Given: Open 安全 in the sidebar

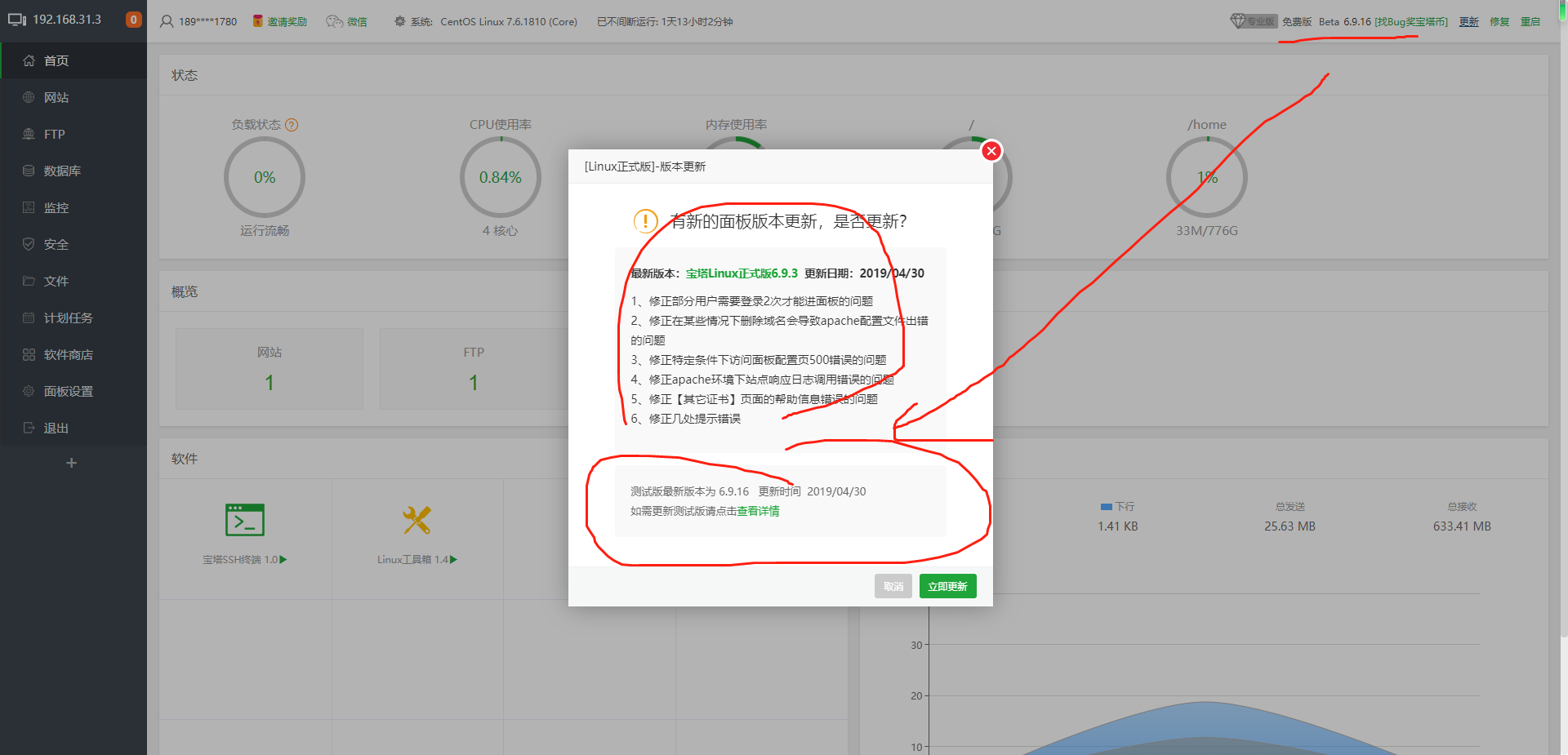Looking at the screenshot, I should point(73,244).
